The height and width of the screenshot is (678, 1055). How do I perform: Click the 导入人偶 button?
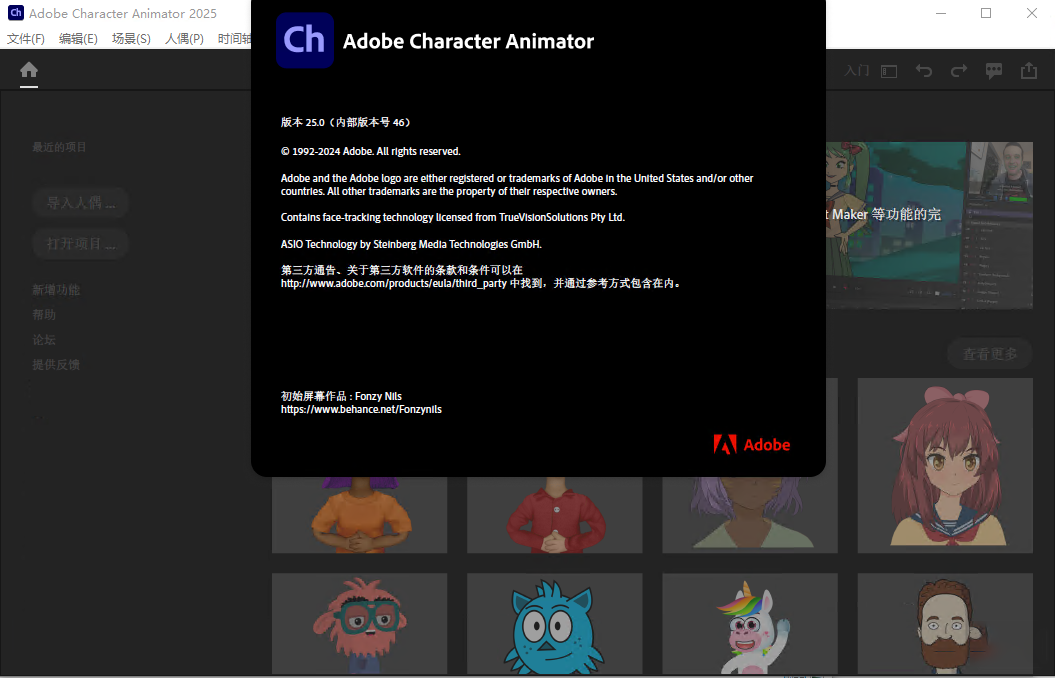80,202
